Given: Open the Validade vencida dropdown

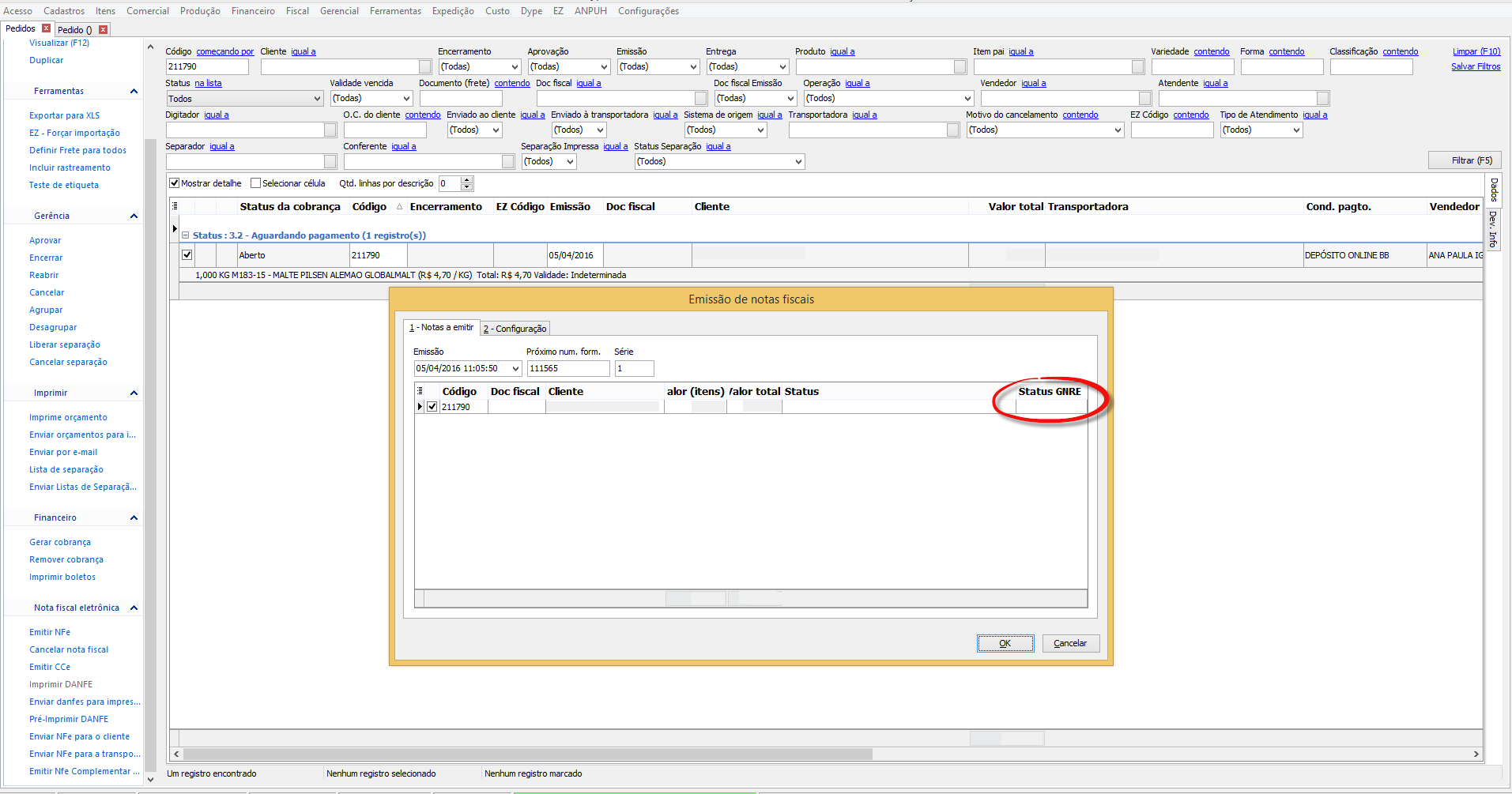Looking at the screenshot, I should pos(406,99).
